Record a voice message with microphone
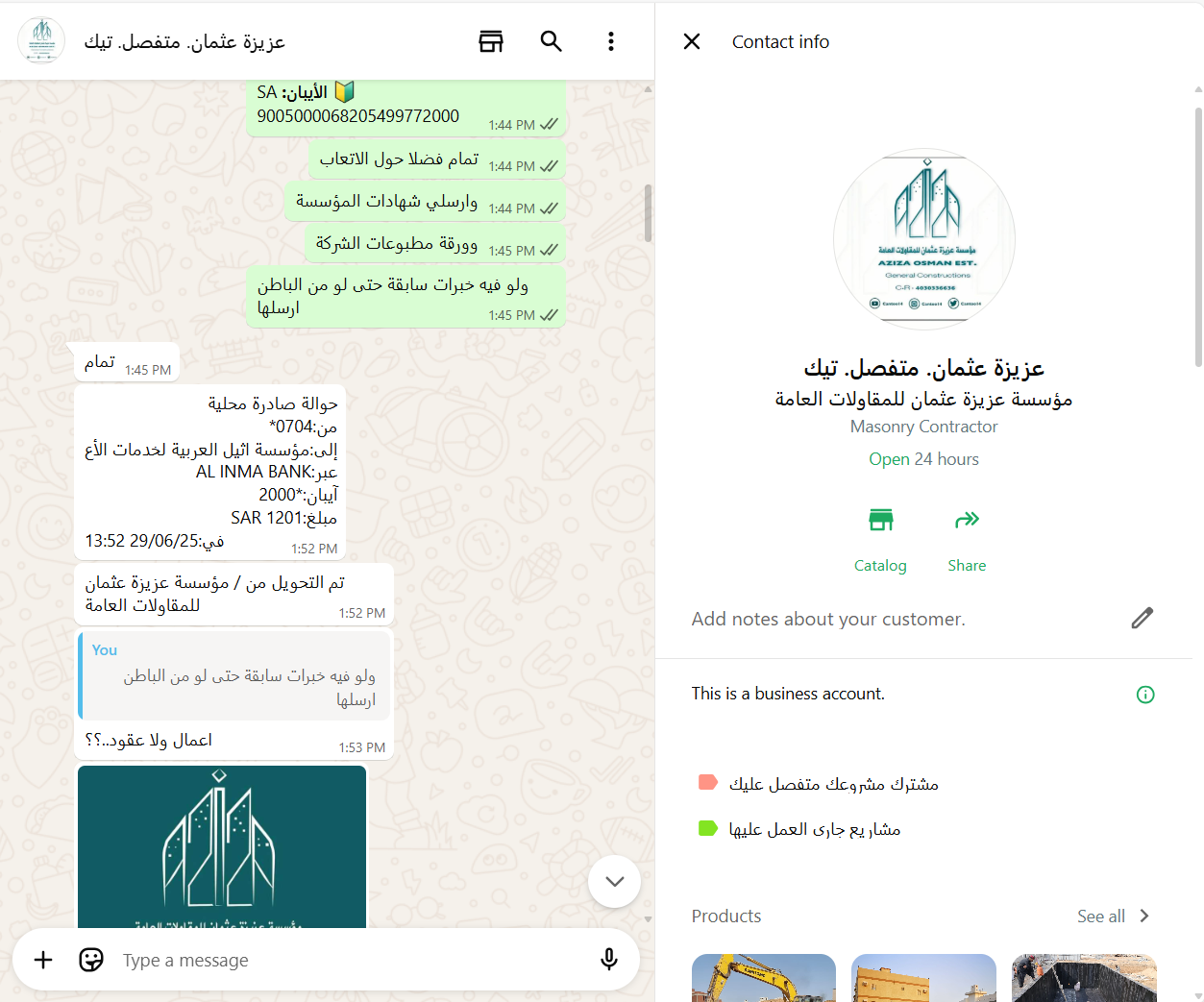This screenshot has width=1204, height=1002. pyautogui.click(x=608, y=960)
